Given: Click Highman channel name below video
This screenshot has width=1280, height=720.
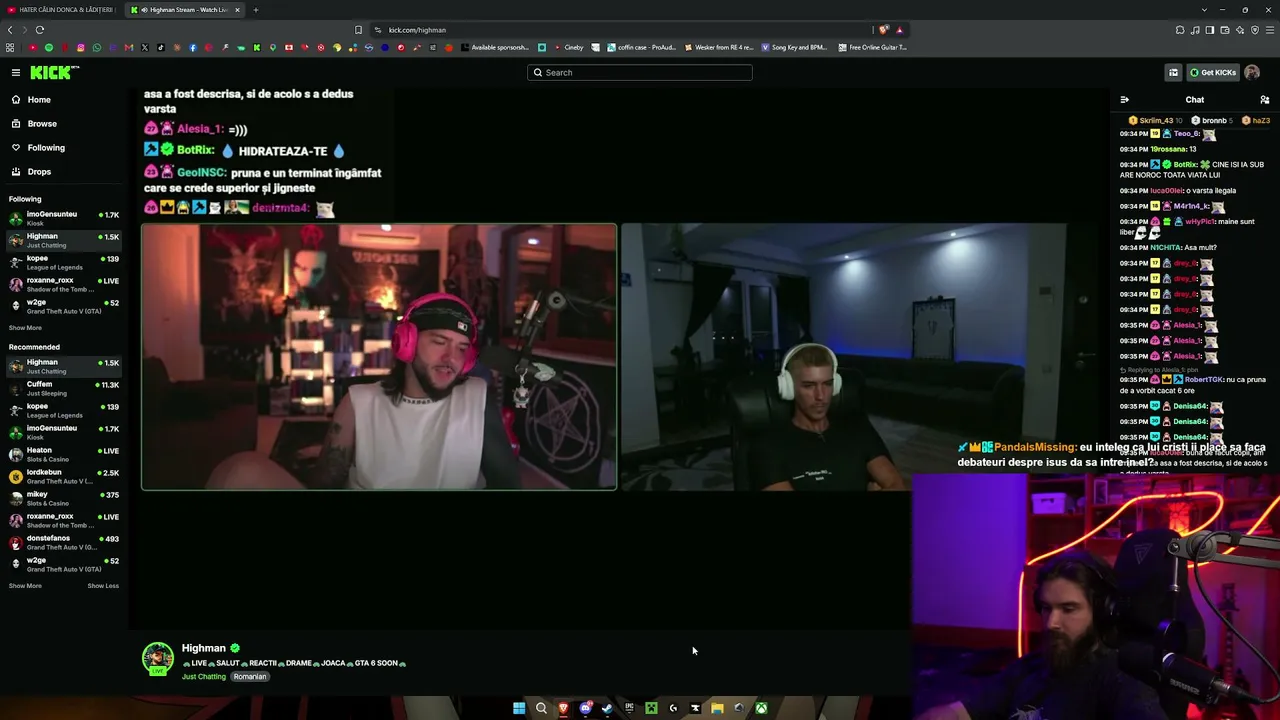Looking at the screenshot, I should (x=204, y=648).
